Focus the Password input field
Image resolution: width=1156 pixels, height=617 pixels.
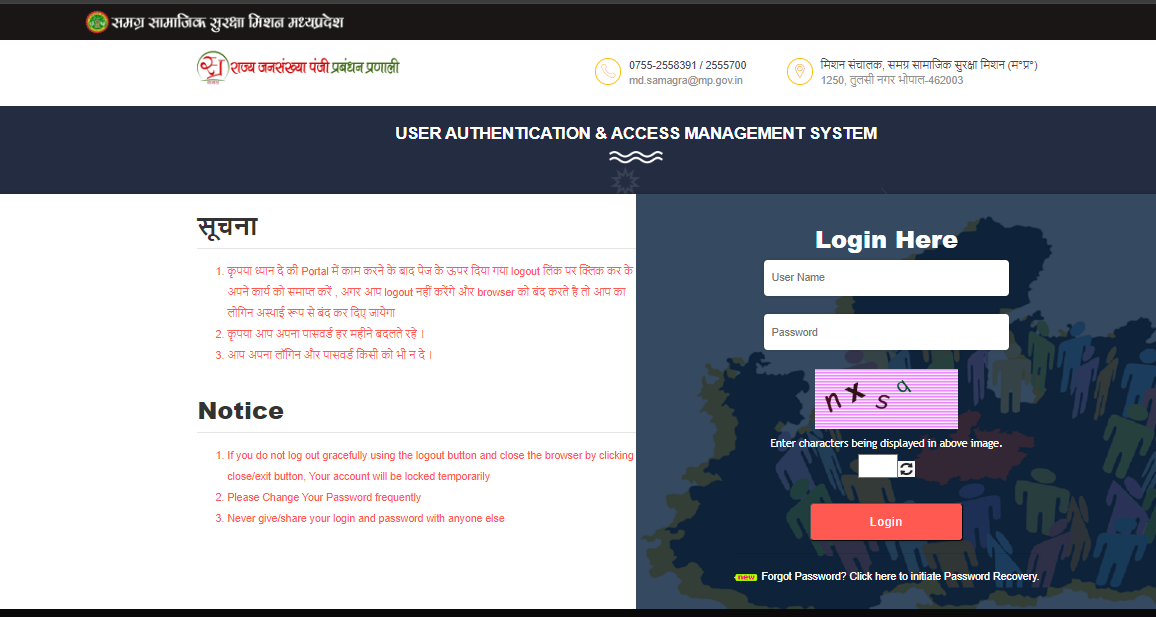pyautogui.click(x=886, y=332)
